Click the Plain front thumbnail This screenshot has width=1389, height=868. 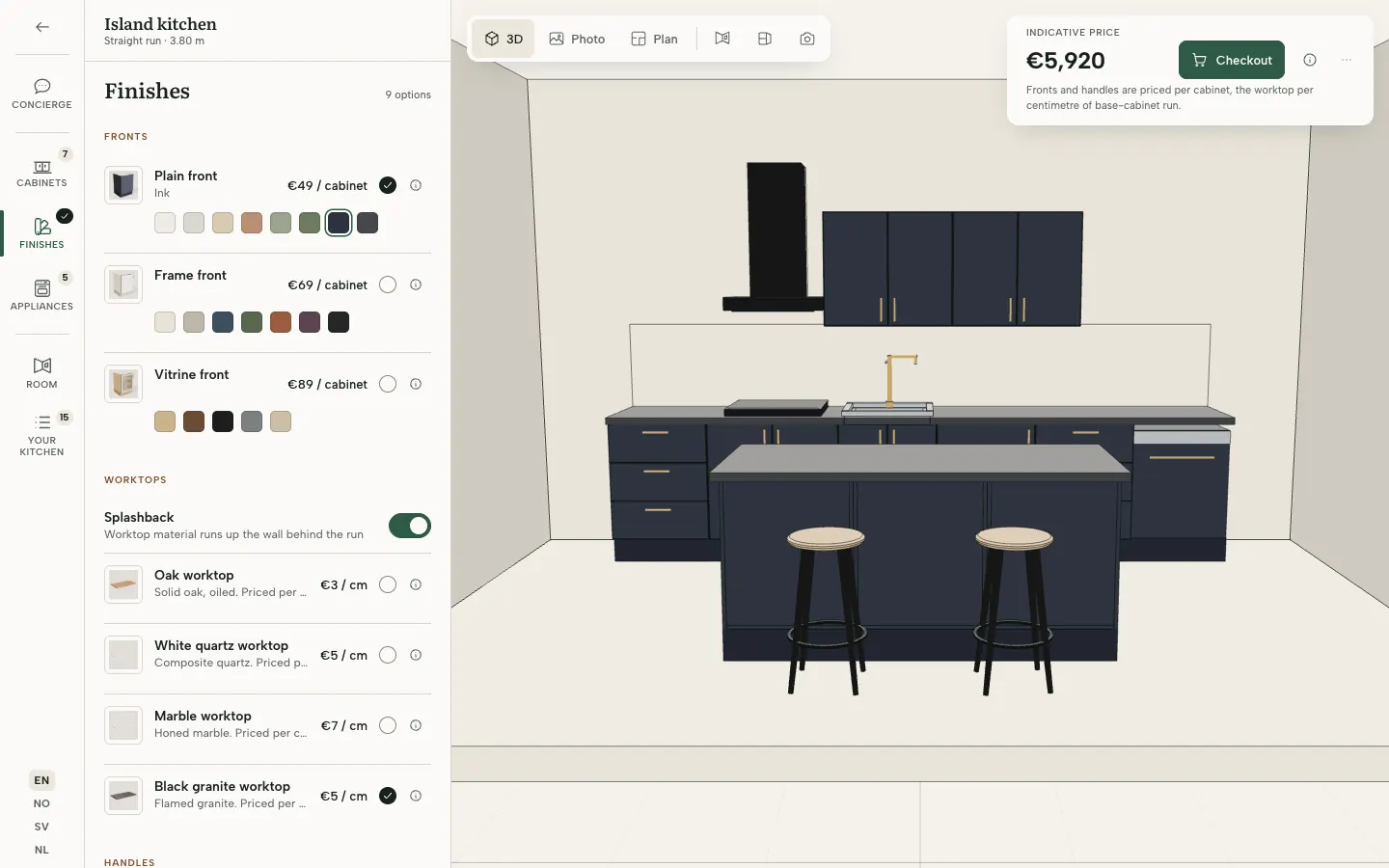(123, 185)
